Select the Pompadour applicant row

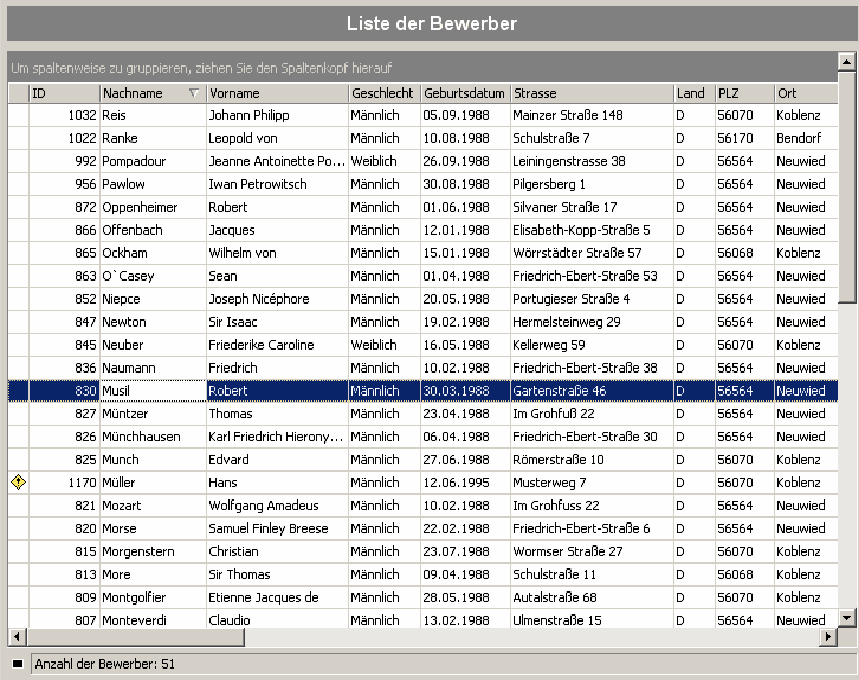[x=423, y=161]
